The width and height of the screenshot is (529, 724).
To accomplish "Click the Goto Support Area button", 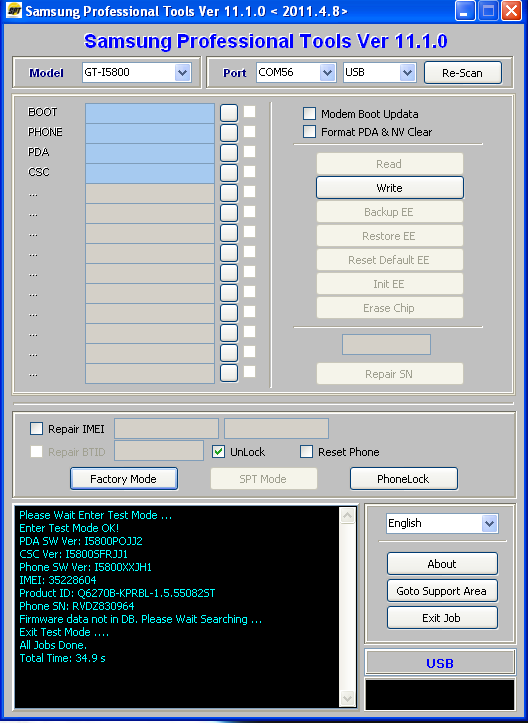I will (x=442, y=591).
